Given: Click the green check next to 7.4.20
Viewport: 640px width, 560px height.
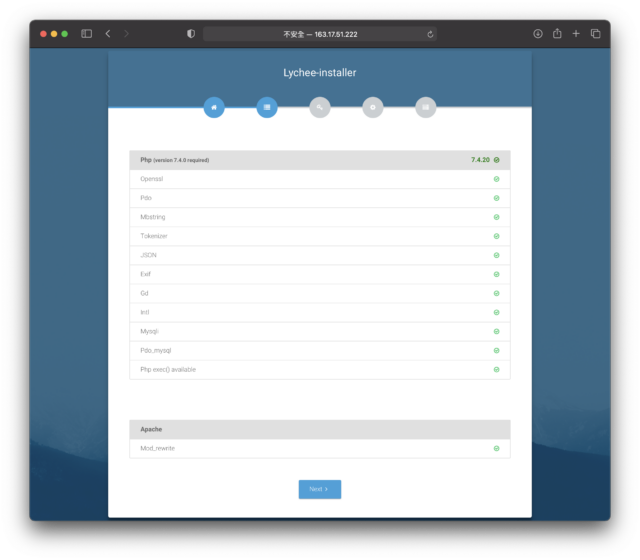Looking at the screenshot, I should pyautogui.click(x=496, y=160).
